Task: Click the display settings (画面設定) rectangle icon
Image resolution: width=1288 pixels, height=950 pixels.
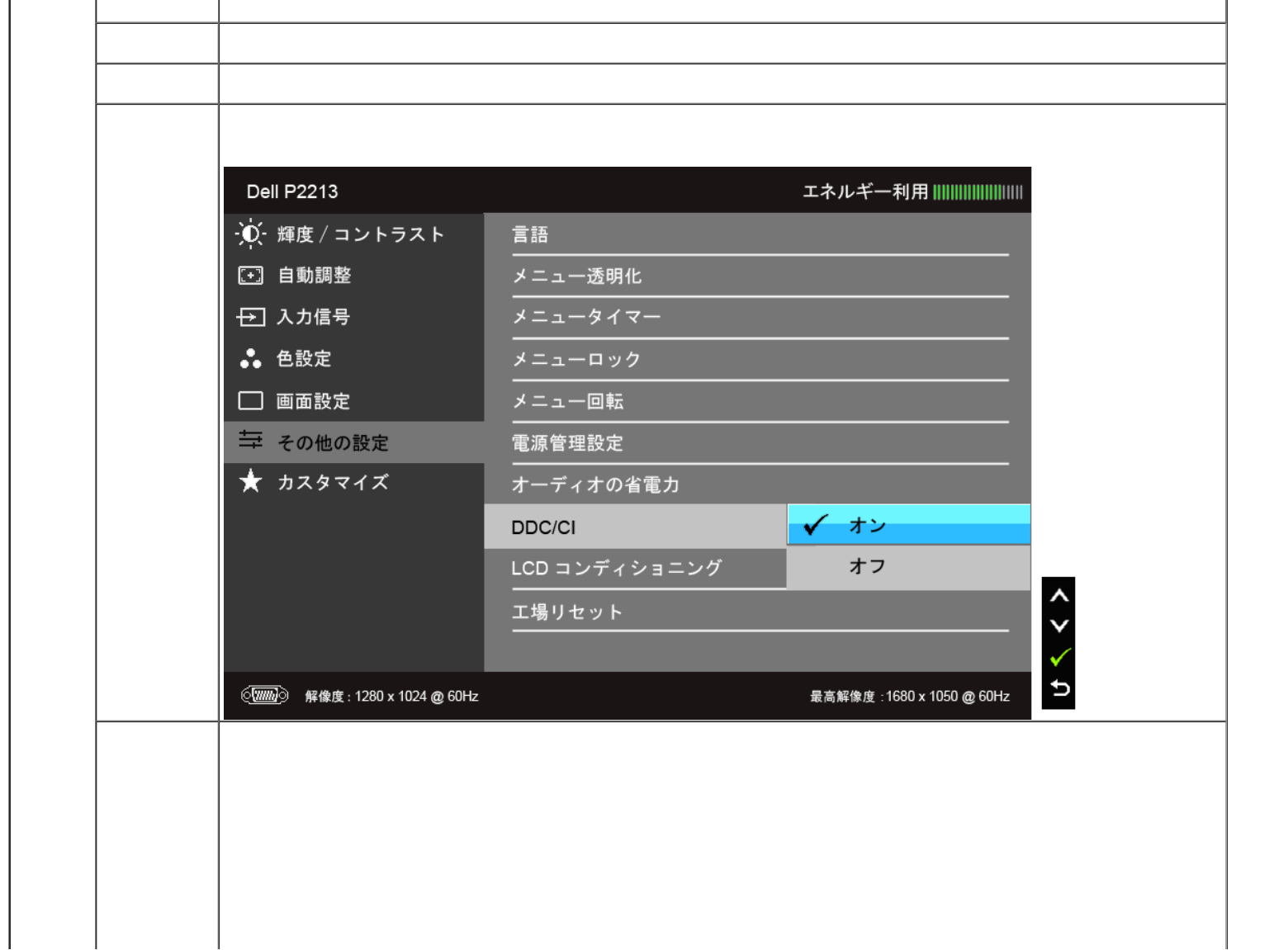Action: point(250,401)
